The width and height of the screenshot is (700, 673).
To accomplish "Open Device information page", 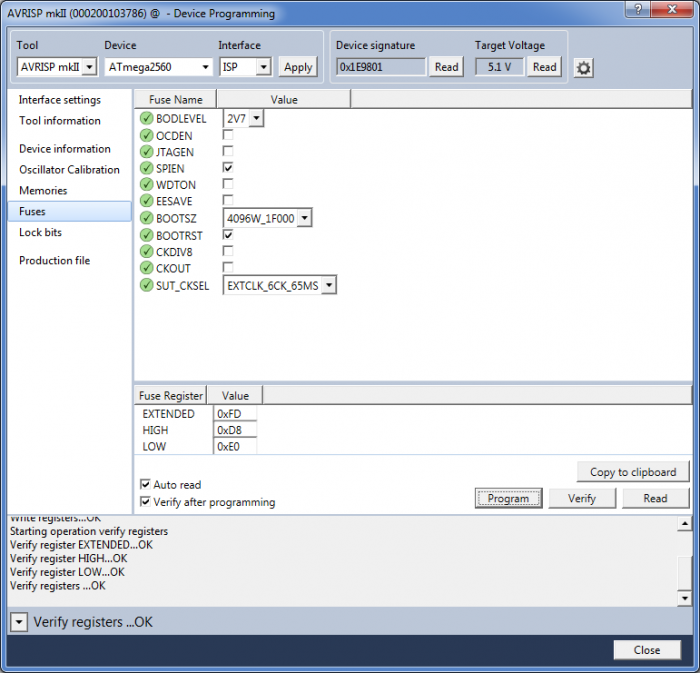I will pyautogui.click(x=65, y=149).
